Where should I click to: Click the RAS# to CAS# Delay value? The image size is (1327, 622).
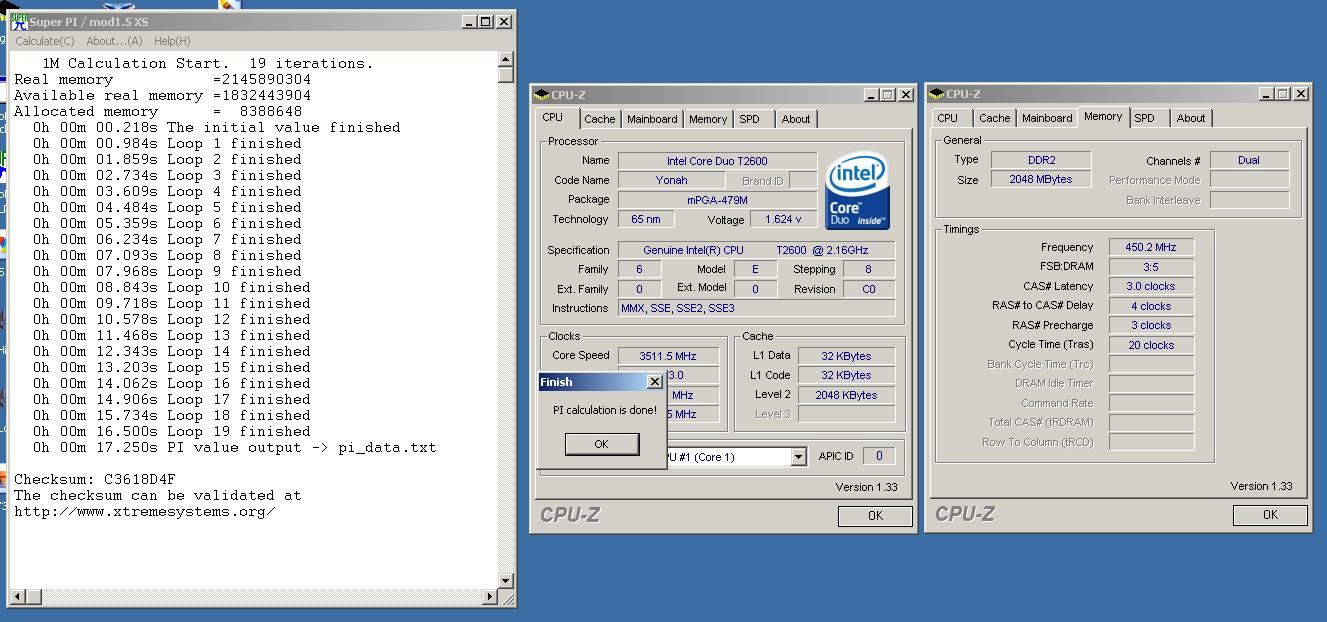(x=1151, y=306)
